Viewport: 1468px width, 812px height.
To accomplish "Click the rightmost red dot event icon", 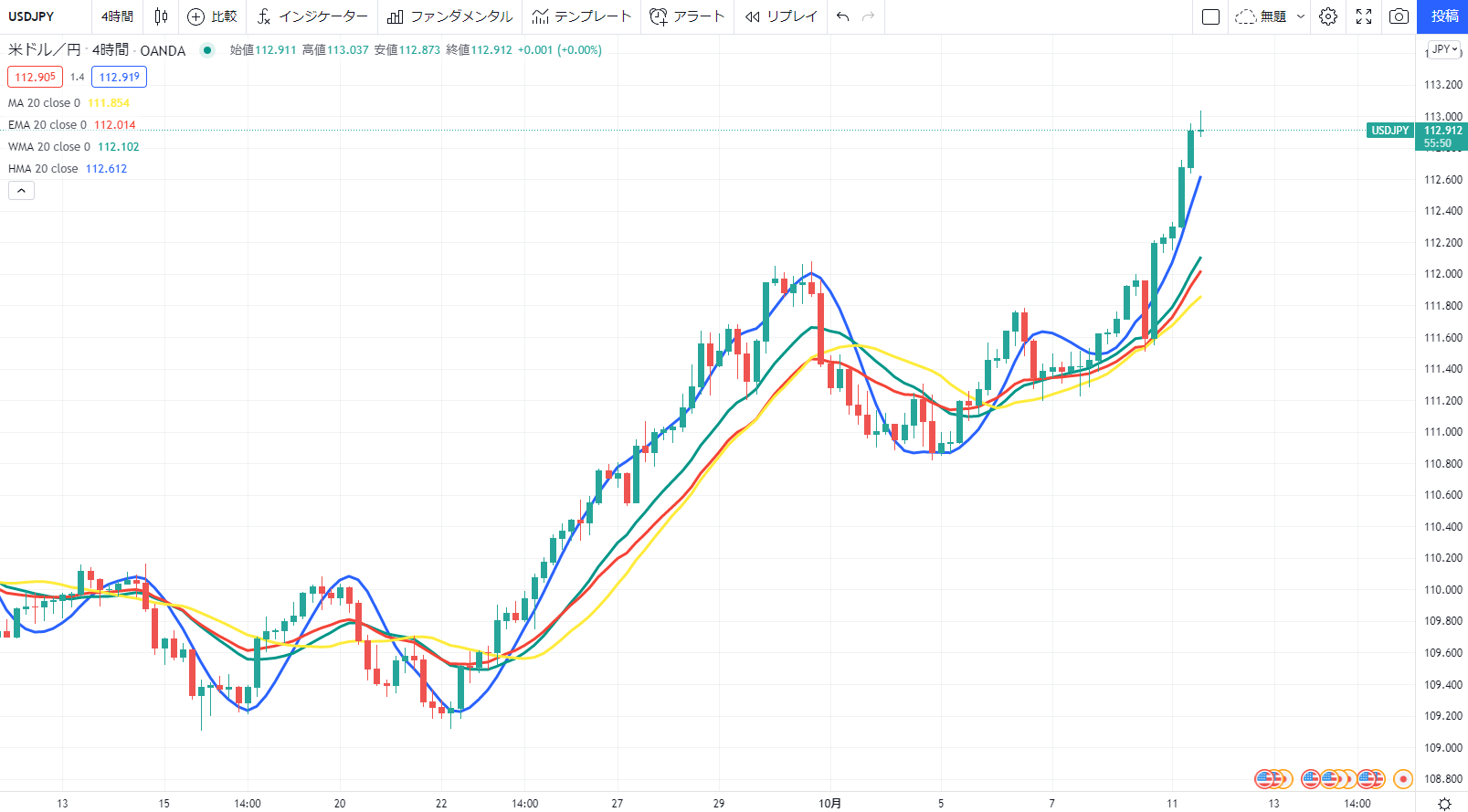I will [1403, 779].
